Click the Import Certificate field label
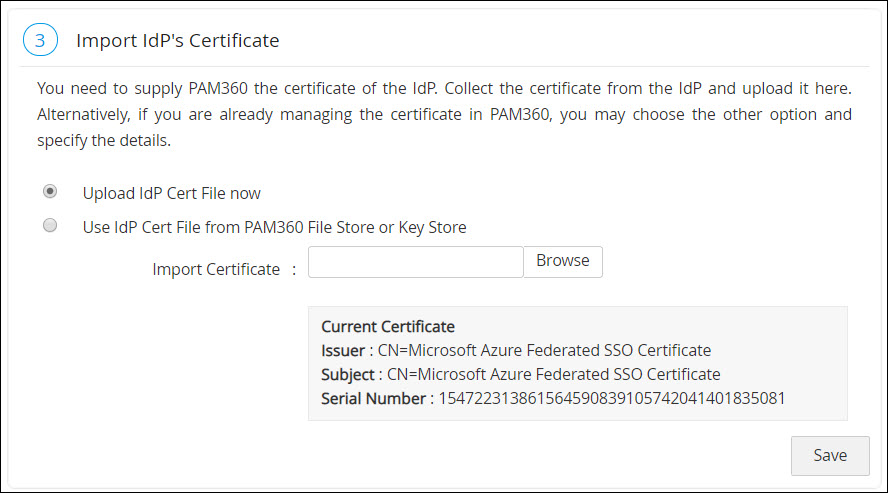 [216, 269]
